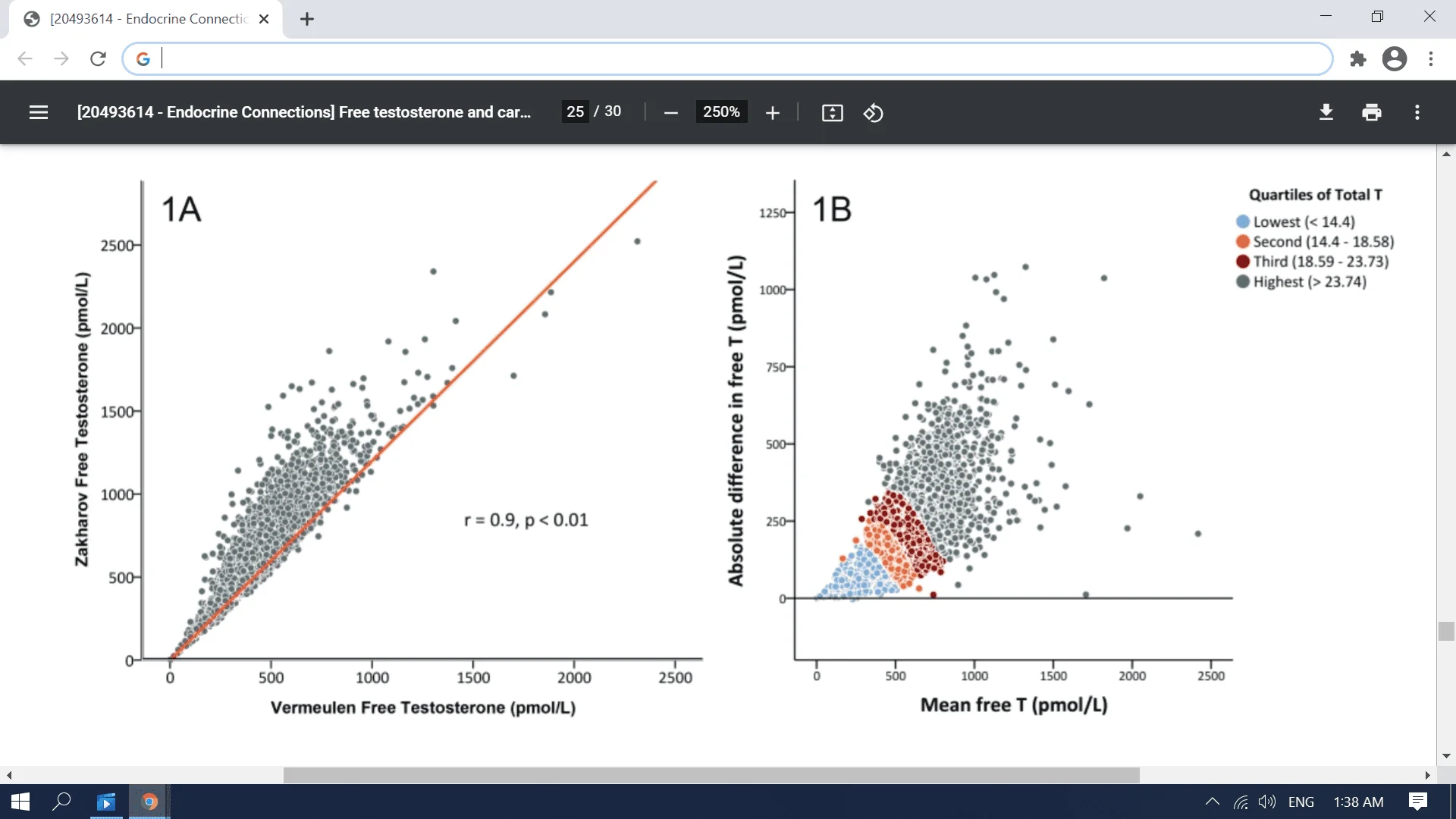Screen dimensions: 1456x819
Task: Click the horizontal scrollbar left arrow
Action: [9, 775]
